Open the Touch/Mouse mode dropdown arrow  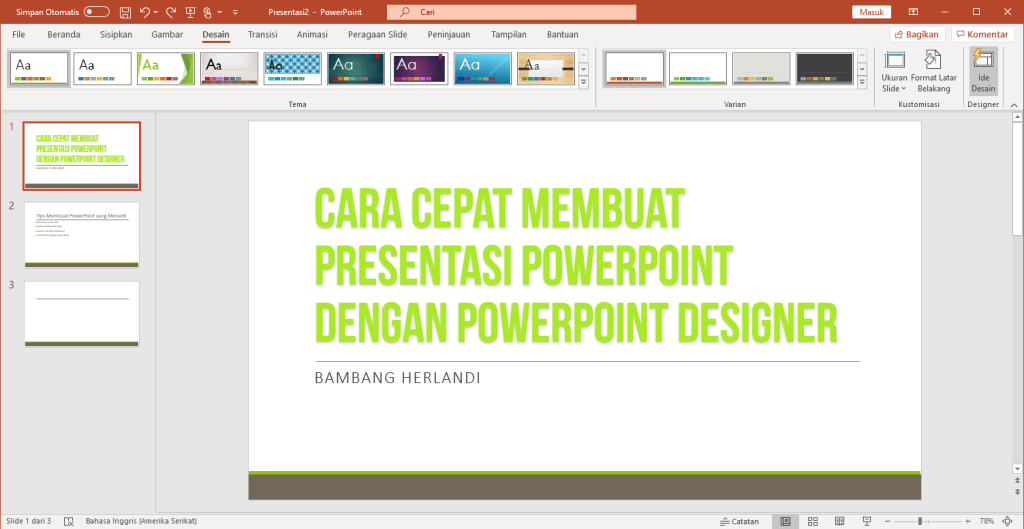pos(219,12)
